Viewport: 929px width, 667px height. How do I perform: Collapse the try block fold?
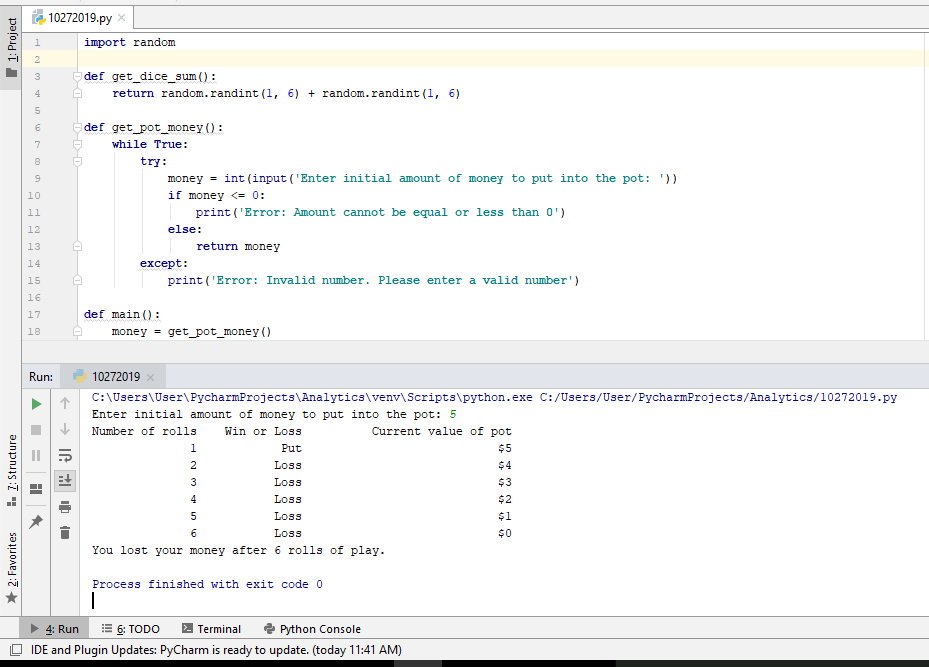pyautogui.click(x=77, y=161)
